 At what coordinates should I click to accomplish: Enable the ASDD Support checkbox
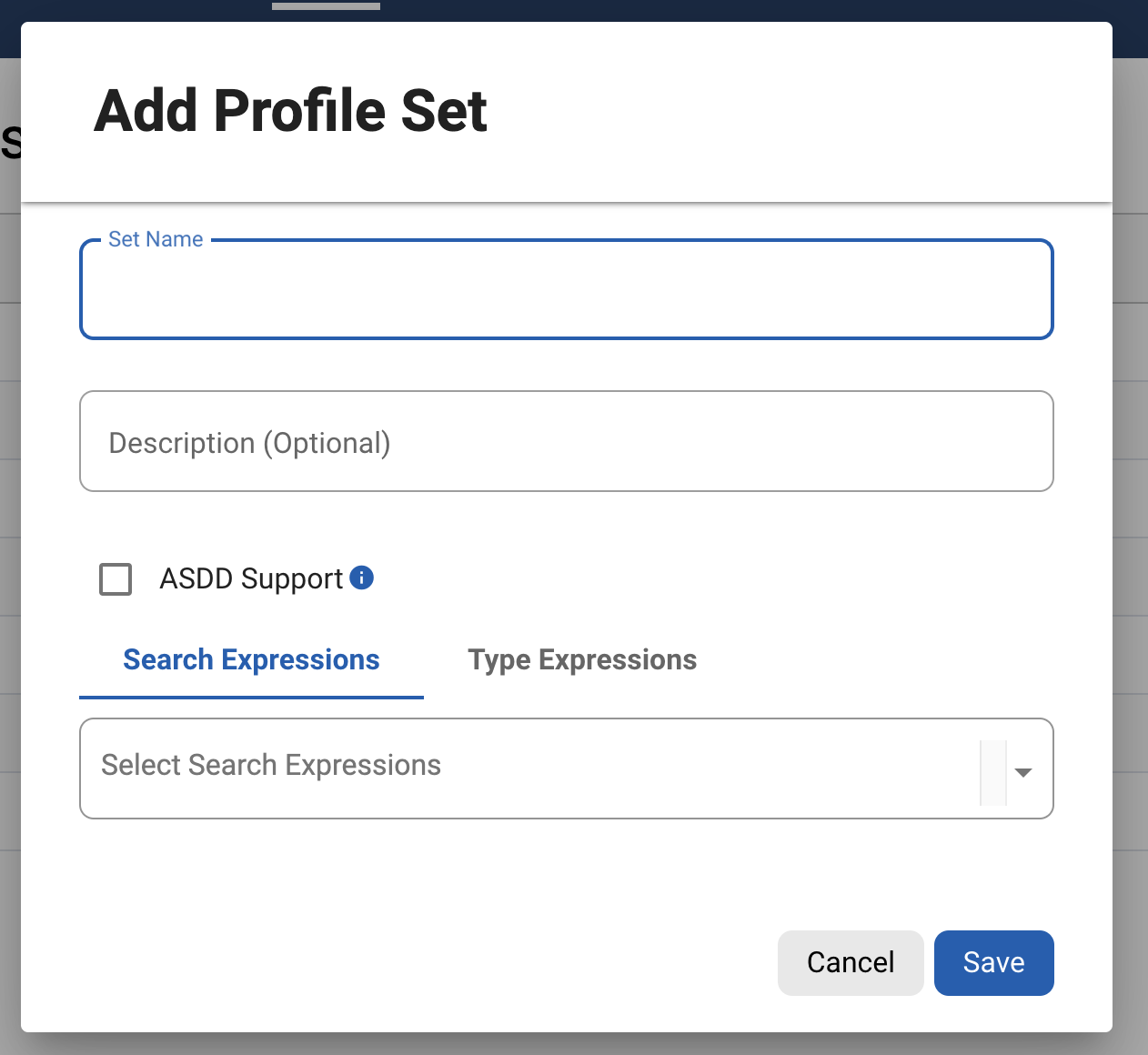[116, 578]
